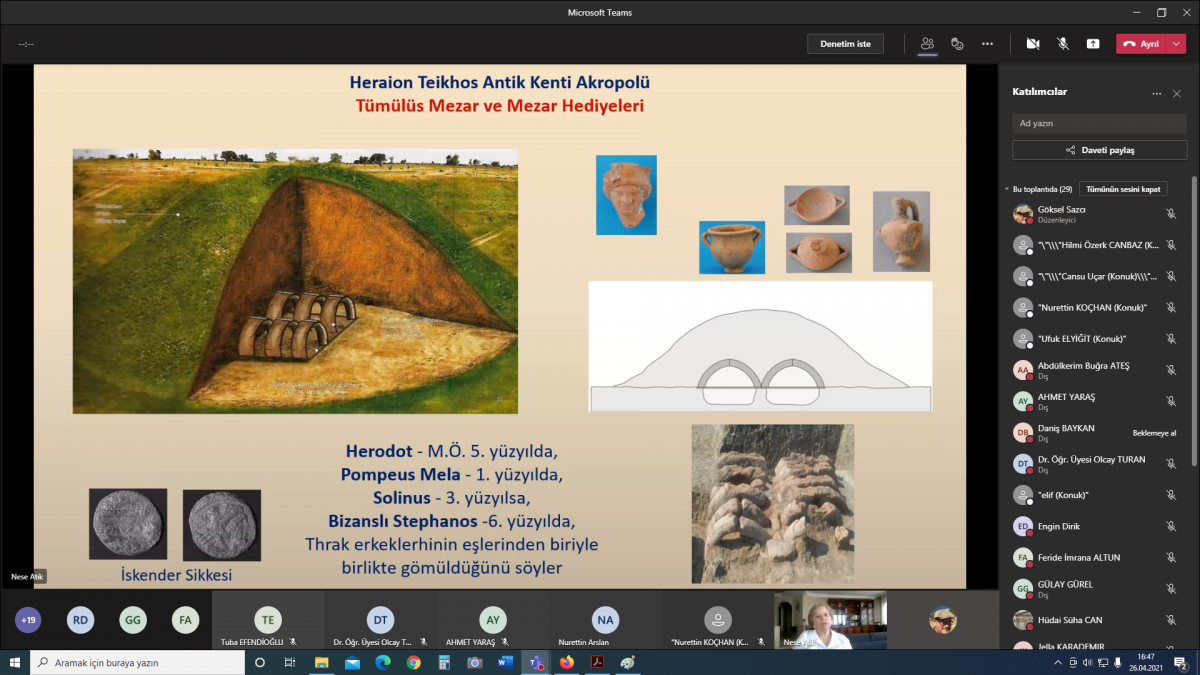The height and width of the screenshot is (675, 1200).
Task: Toggle mic icon for Hilmi Özerk CANBAZ
Action: pyautogui.click(x=1171, y=245)
